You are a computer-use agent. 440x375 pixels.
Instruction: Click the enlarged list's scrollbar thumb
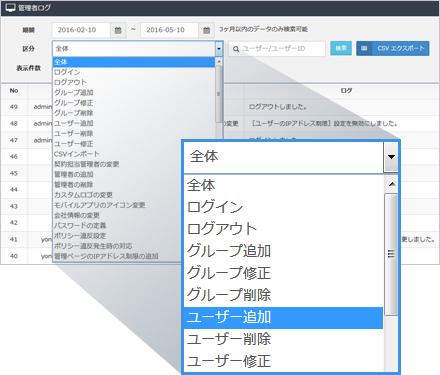pos(391,255)
